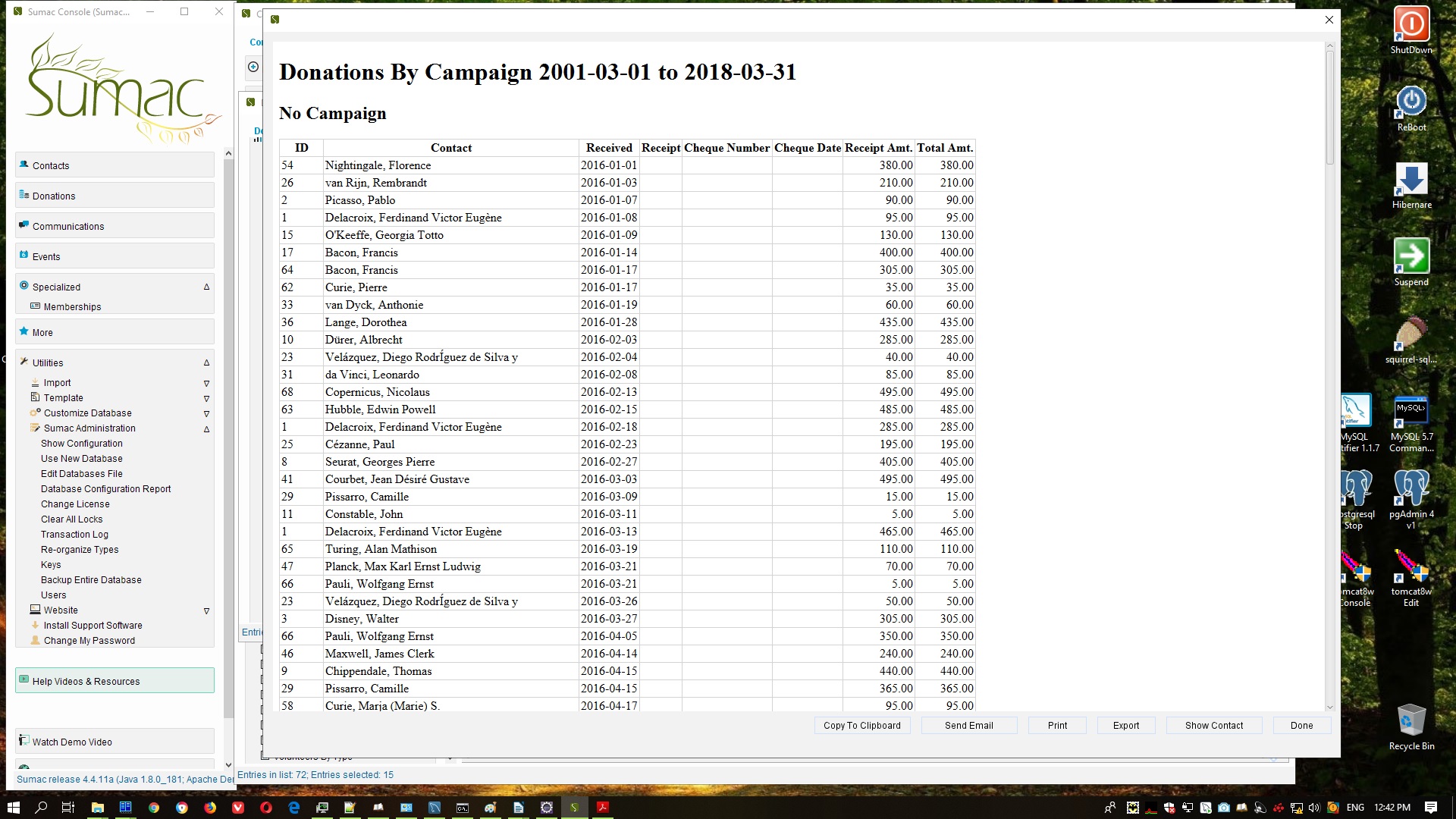Viewport: 1456px width, 819px height.
Task: Click the report scrollbar down arrow
Action: (x=1329, y=707)
